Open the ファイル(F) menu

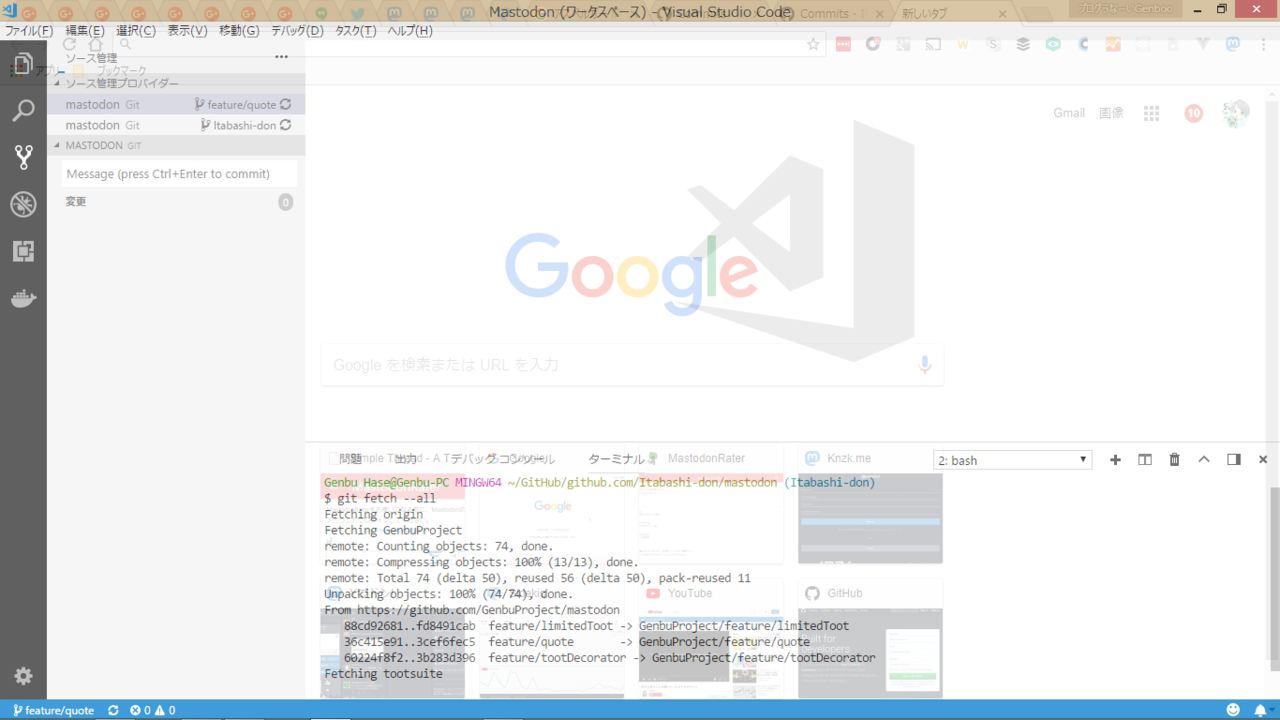click(29, 31)
